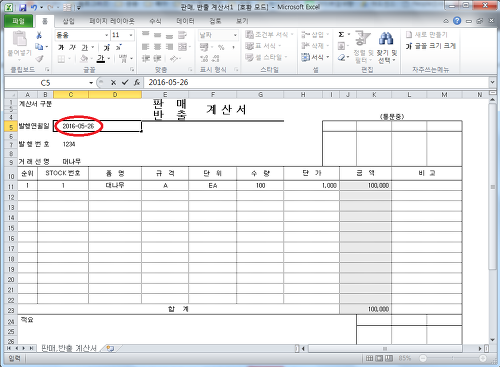
Task: Expand the Name Box dropdown next to C5
Action: (x=91, y=83)
